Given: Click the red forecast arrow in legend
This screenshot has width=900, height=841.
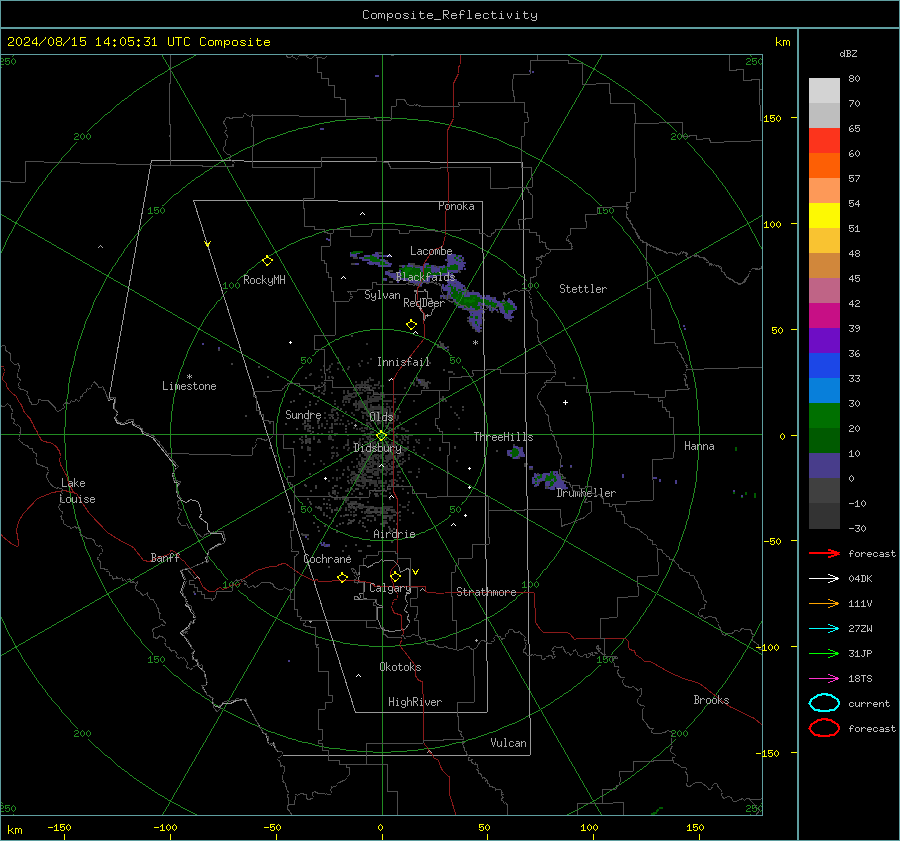Looking at the screenshot, I should [x=824, y=553].
